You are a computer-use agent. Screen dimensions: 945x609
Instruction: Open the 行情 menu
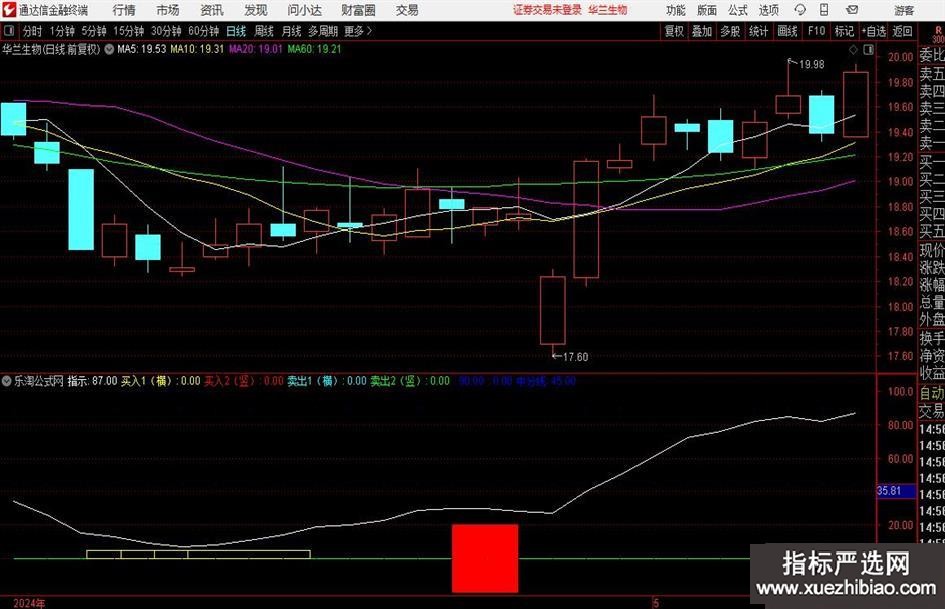(124, 10)
